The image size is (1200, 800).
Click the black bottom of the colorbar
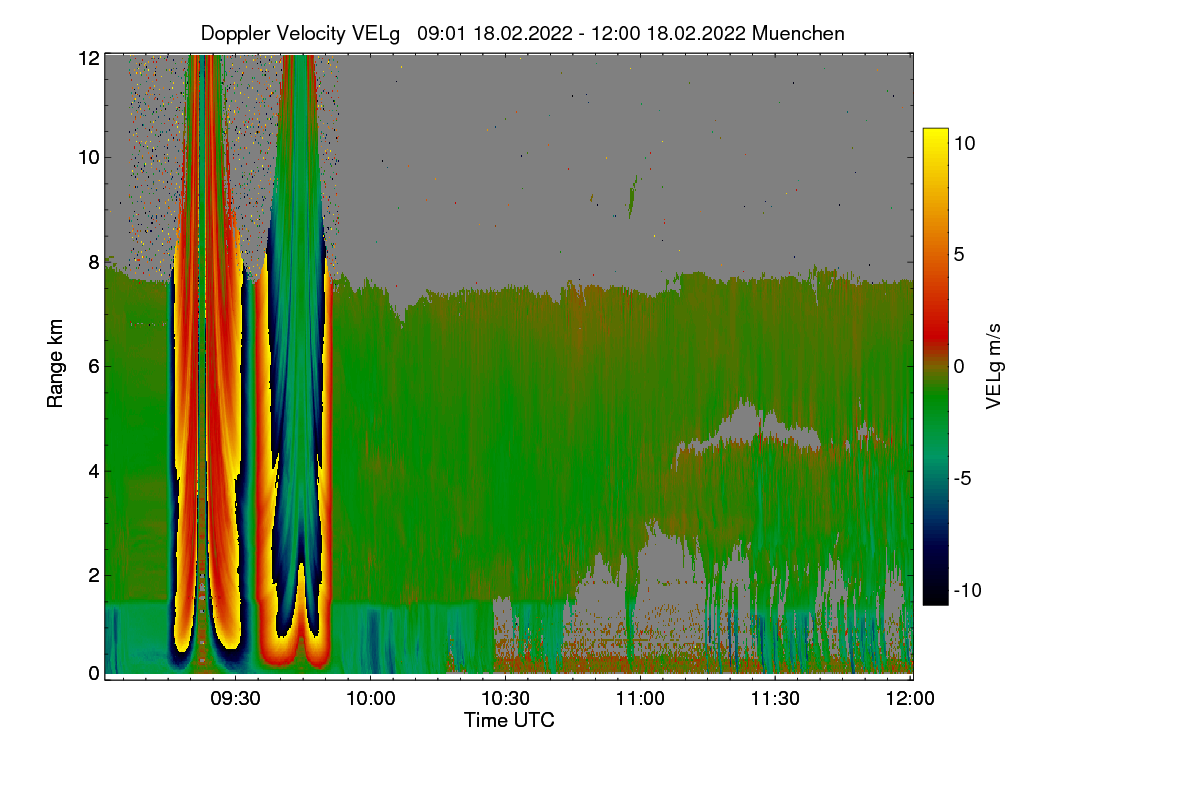point(935,595)
